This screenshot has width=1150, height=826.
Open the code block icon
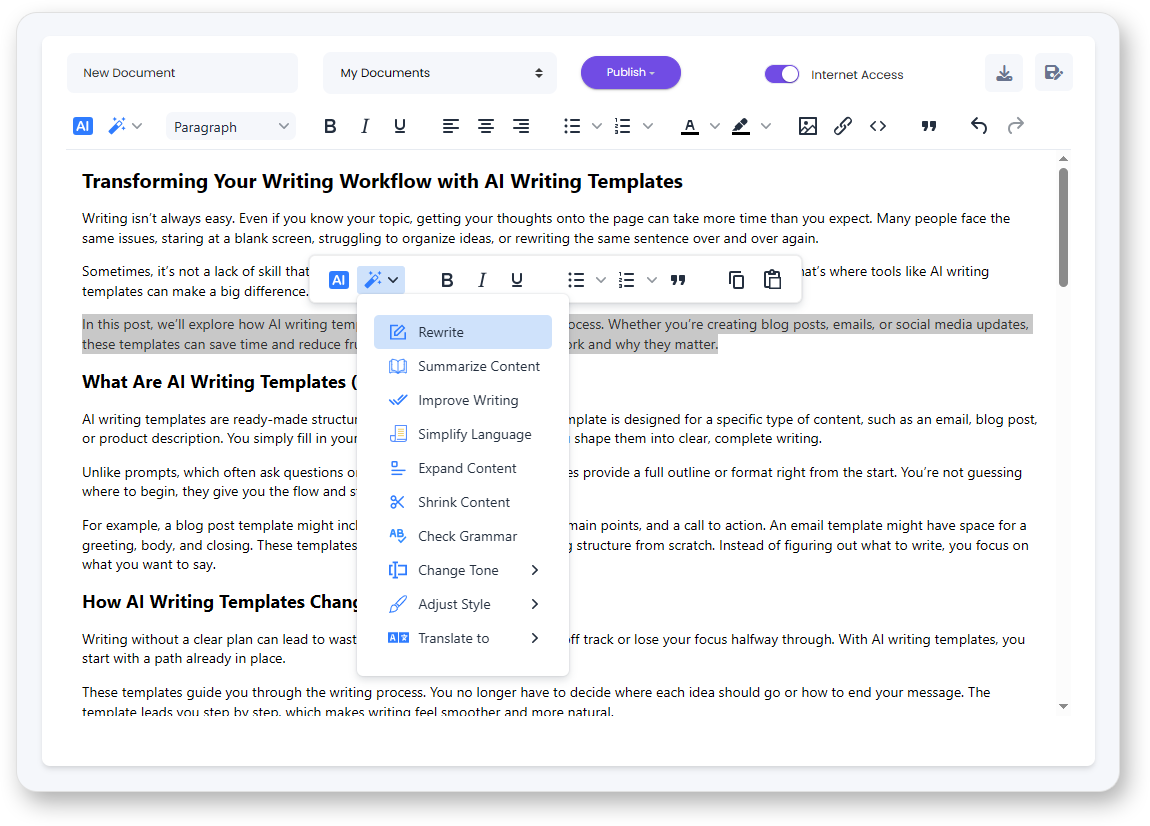click(878, 125)
